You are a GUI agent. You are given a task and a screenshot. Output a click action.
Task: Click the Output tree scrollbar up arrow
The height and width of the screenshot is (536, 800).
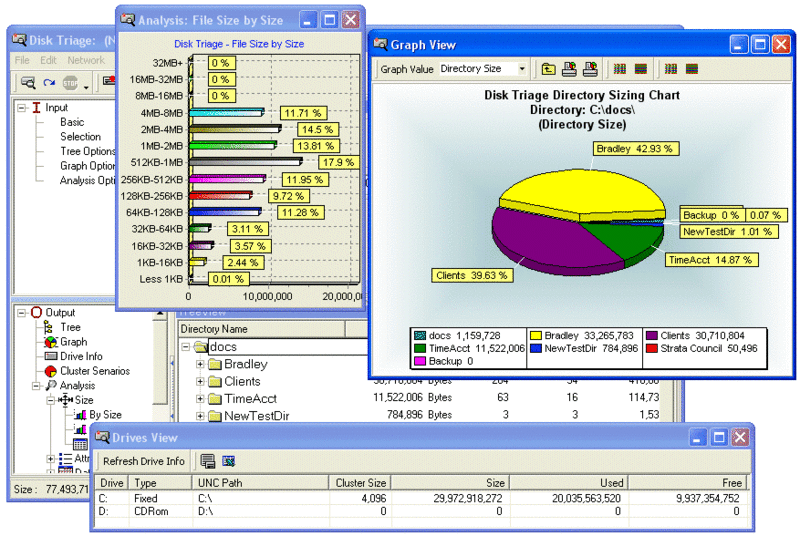click(x=160, y=313)
